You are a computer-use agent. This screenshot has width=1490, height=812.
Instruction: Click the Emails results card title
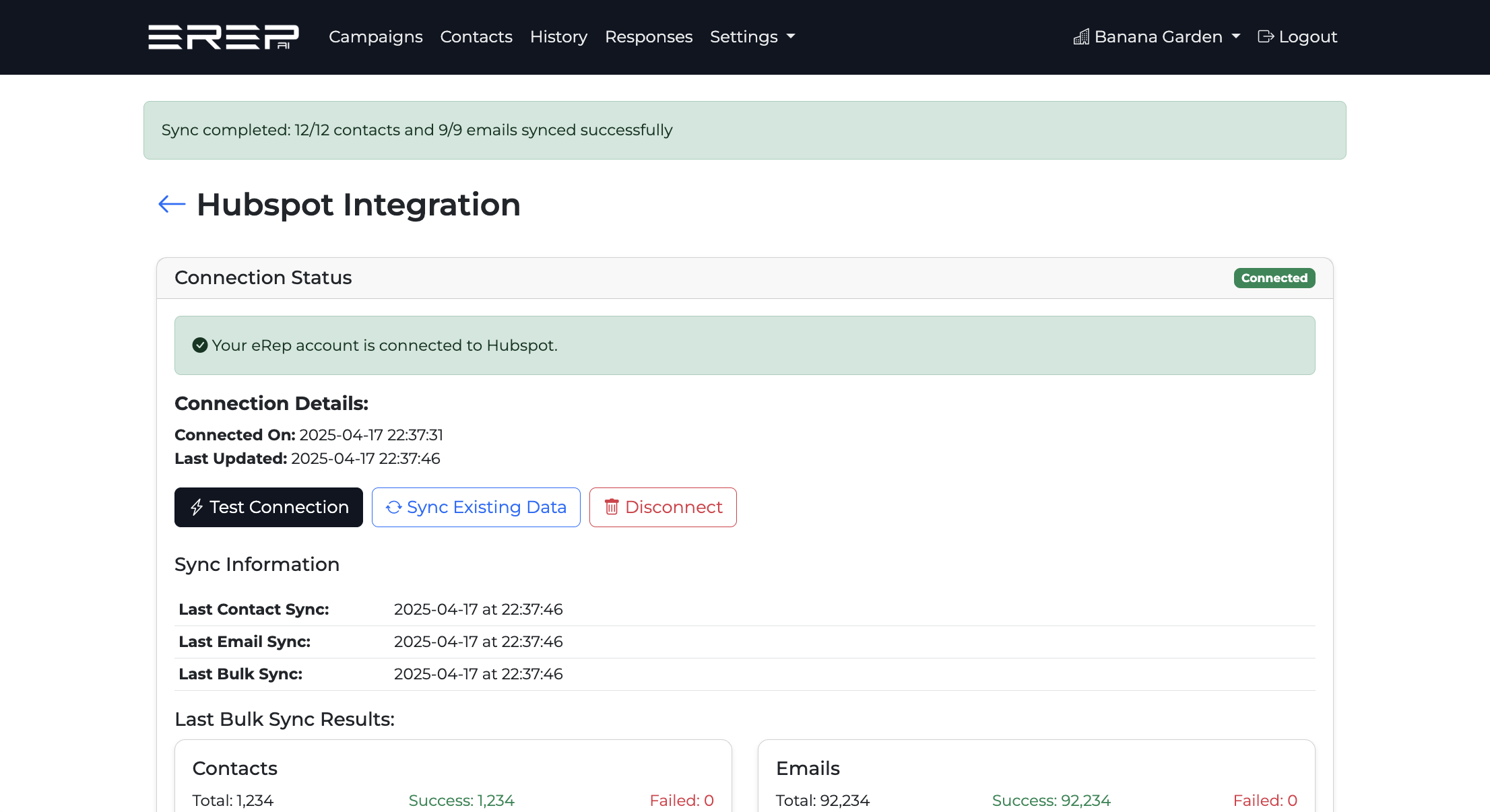click(x=808, y=768)
